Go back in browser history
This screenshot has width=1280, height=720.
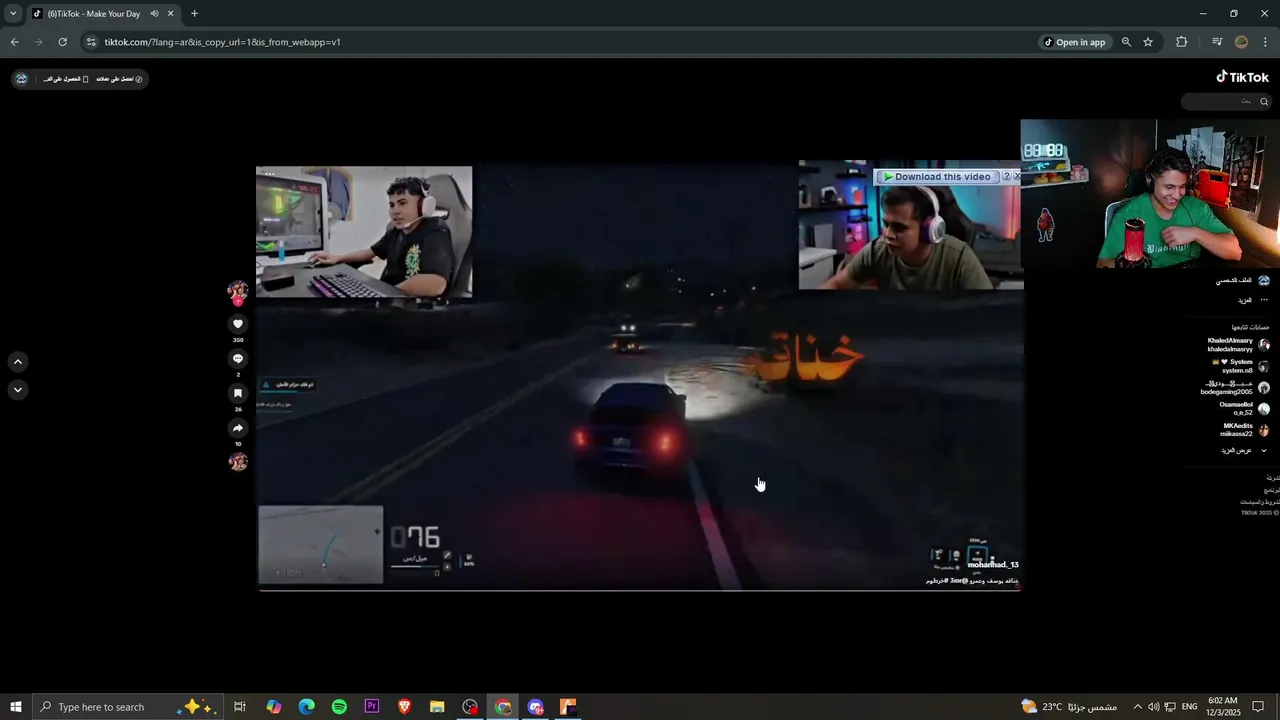(15, 42)
